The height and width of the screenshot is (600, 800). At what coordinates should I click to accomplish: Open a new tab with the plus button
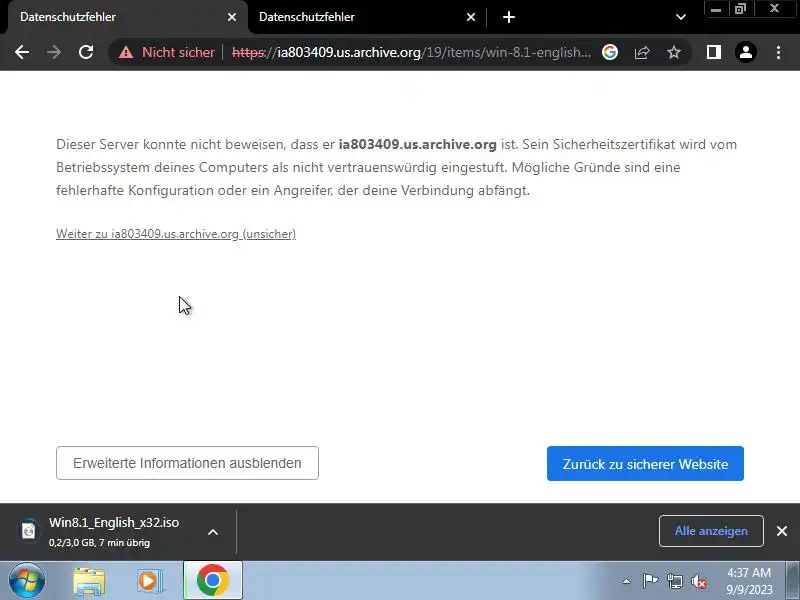[x=509, y=17]
